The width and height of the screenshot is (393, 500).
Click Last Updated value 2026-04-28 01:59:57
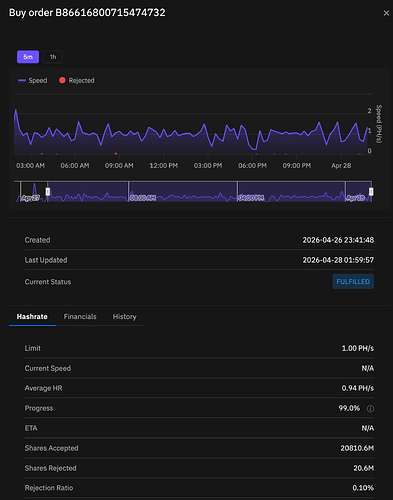coord(338,260)
